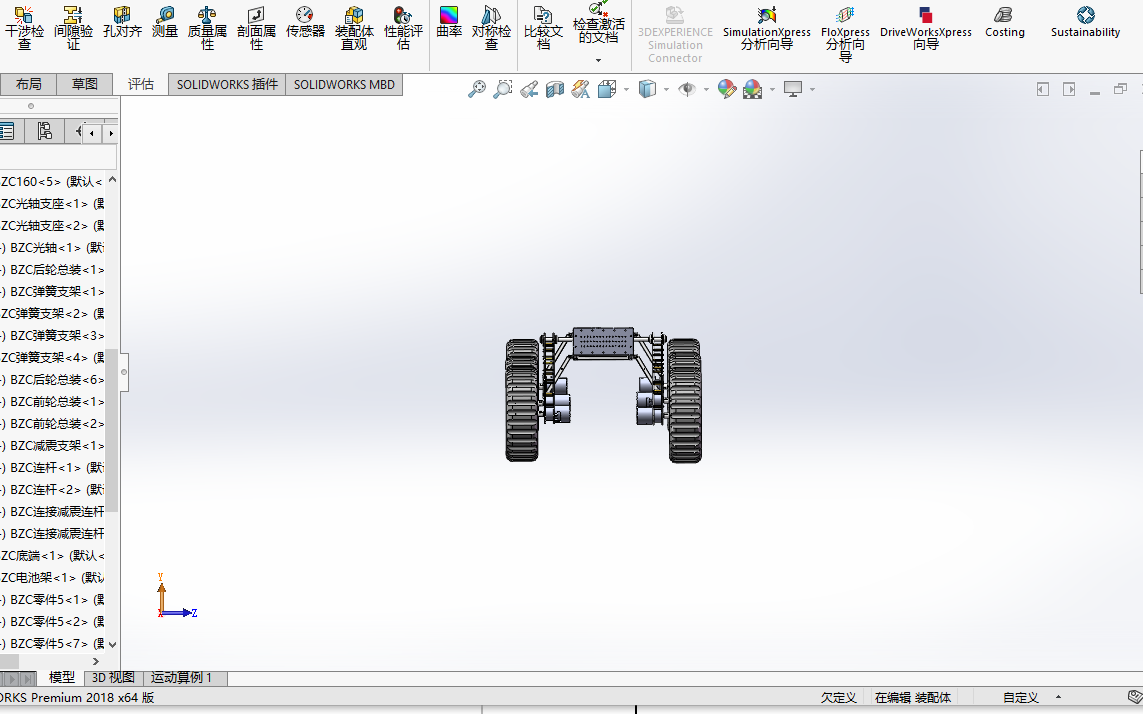The height and width of the screenshot is (714, 1143).
Task: Launch Hole Alignment (孔对齐) tool
Action: (x=122, y=23)
